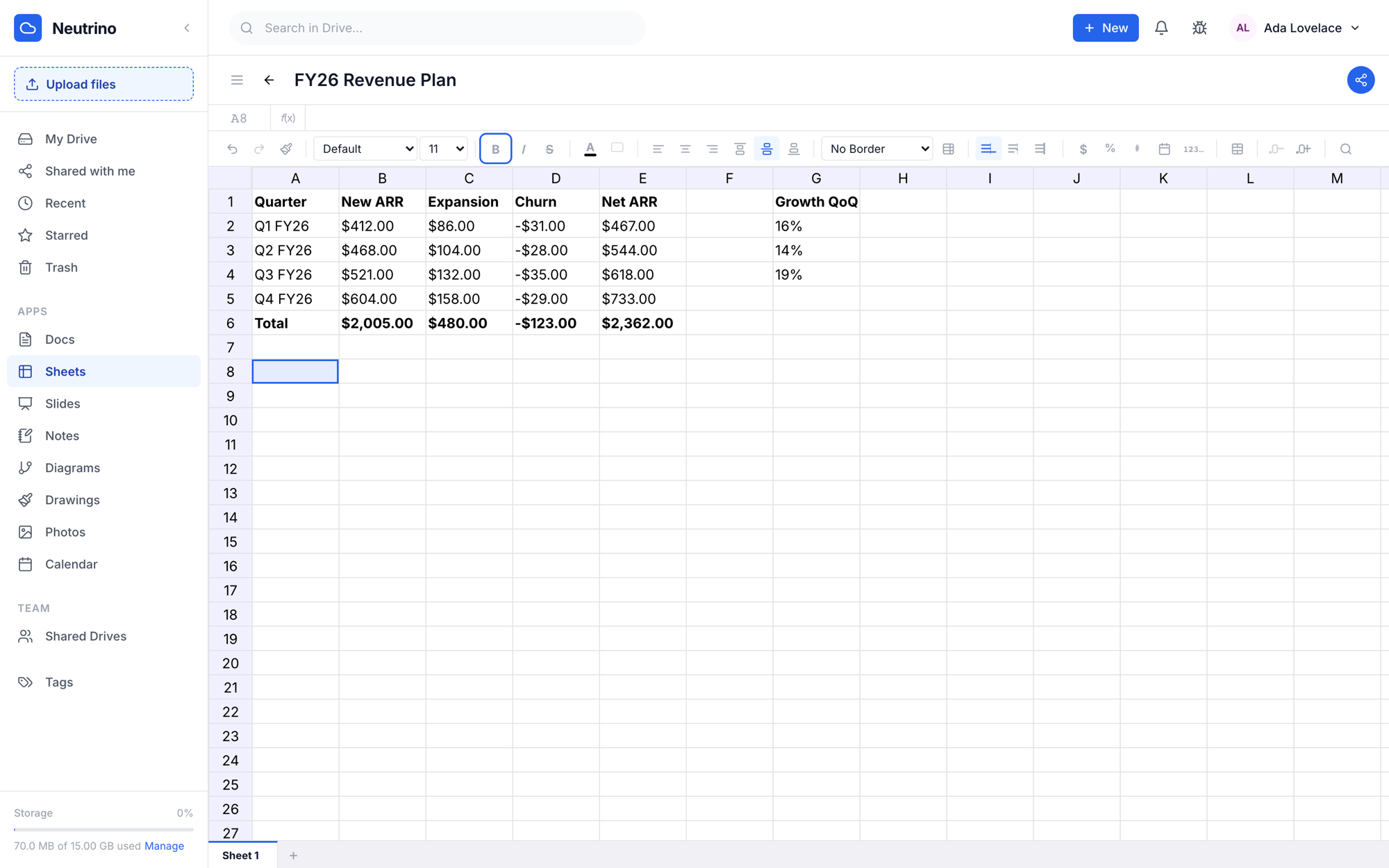Click the formula bar input

click(x=847, y=118)
